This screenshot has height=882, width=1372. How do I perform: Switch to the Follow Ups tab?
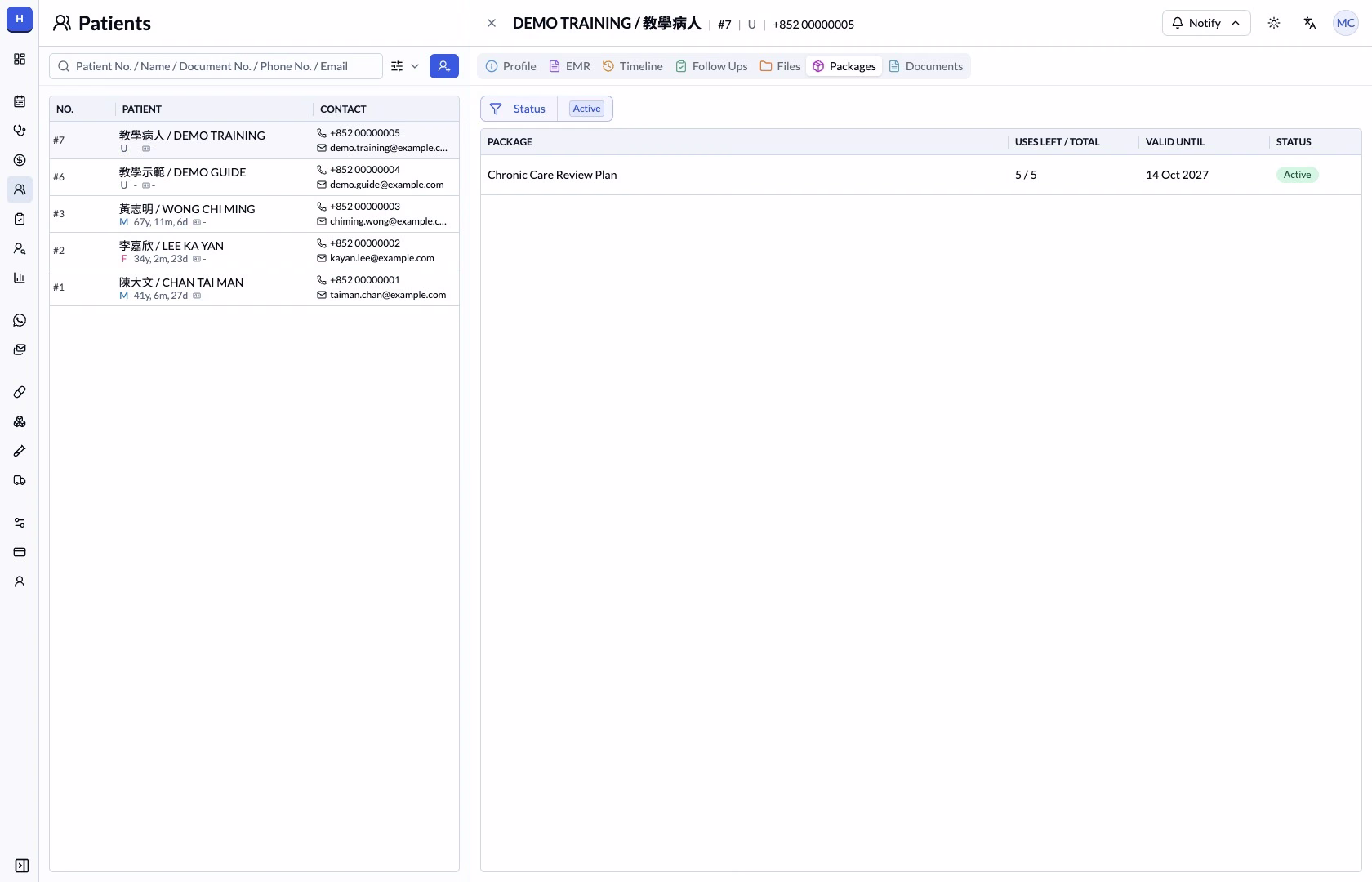(711, 66)
